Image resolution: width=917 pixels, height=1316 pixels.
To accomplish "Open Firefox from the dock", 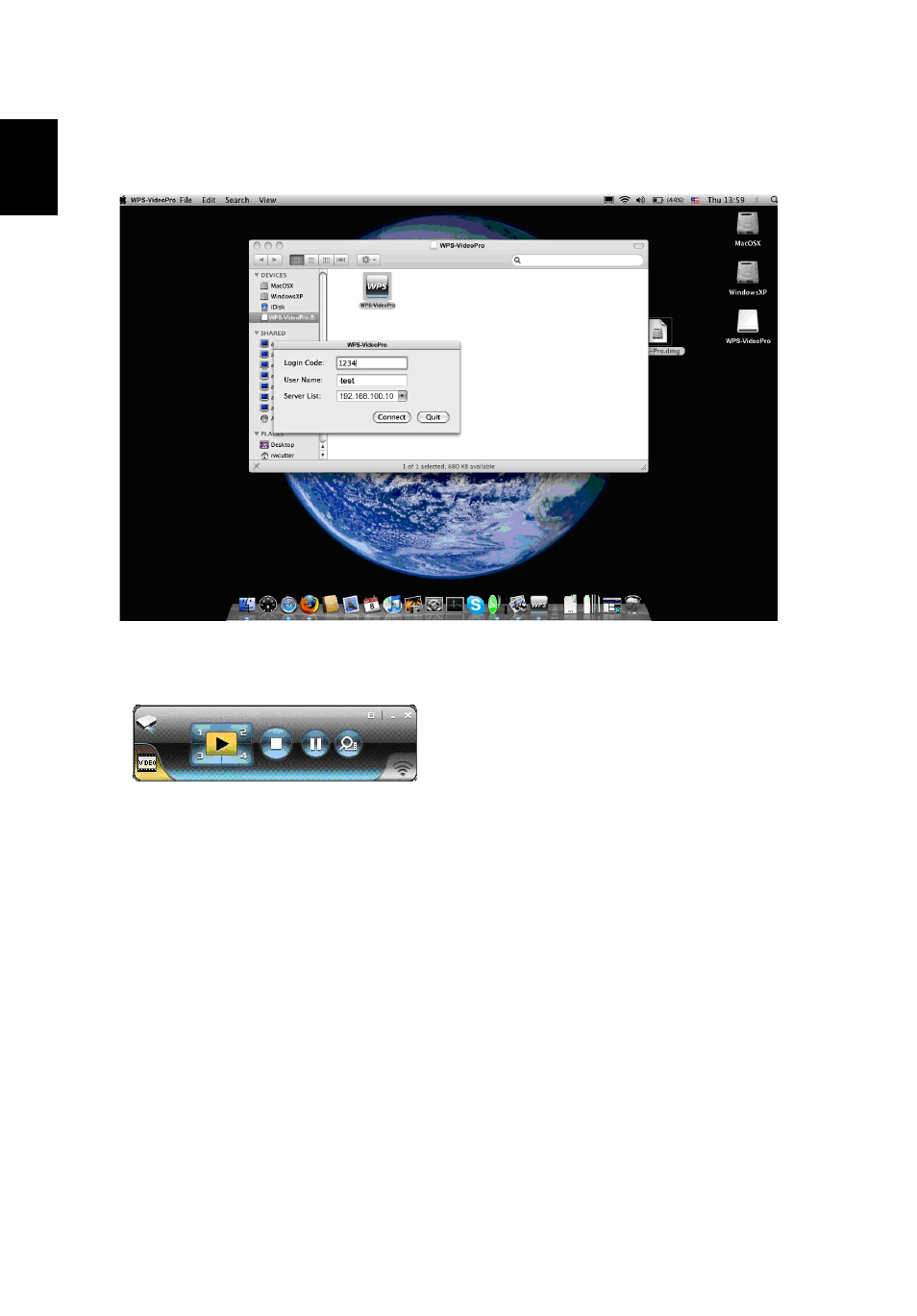I will pyautogui.click(x=309, y=605).
